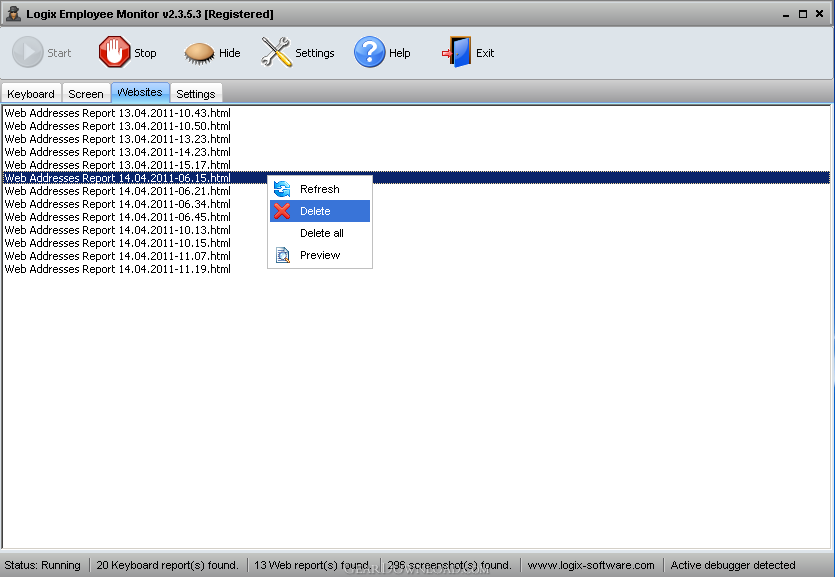
Task: Click the spy app icon in title bar
Action: [13, 14]
